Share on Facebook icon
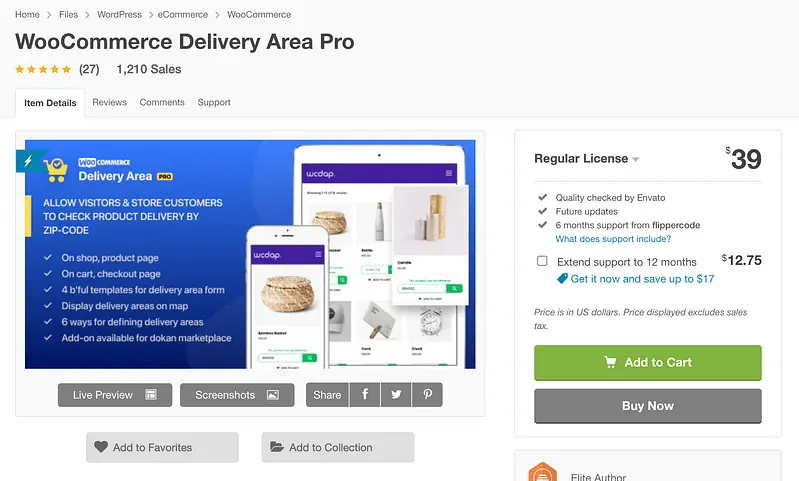This screenshot has width=799, height=481. tap(365, 394)
